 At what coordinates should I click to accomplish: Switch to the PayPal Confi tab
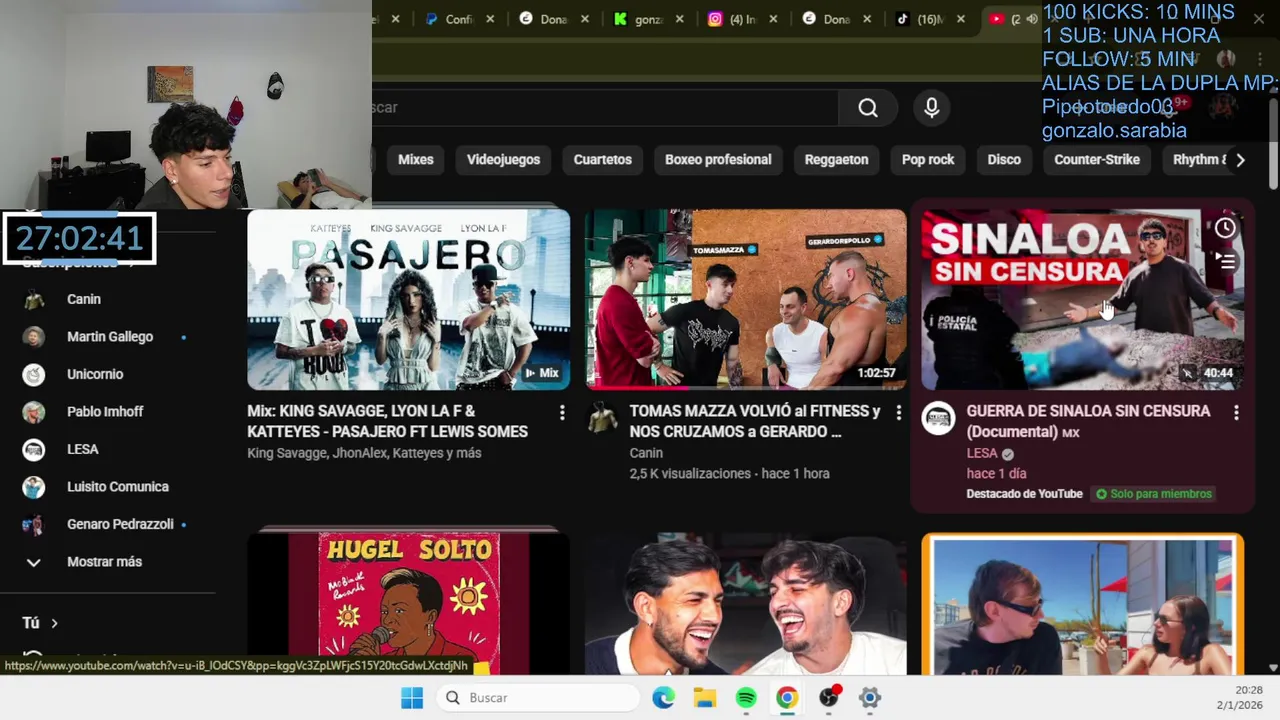point(460,19)
